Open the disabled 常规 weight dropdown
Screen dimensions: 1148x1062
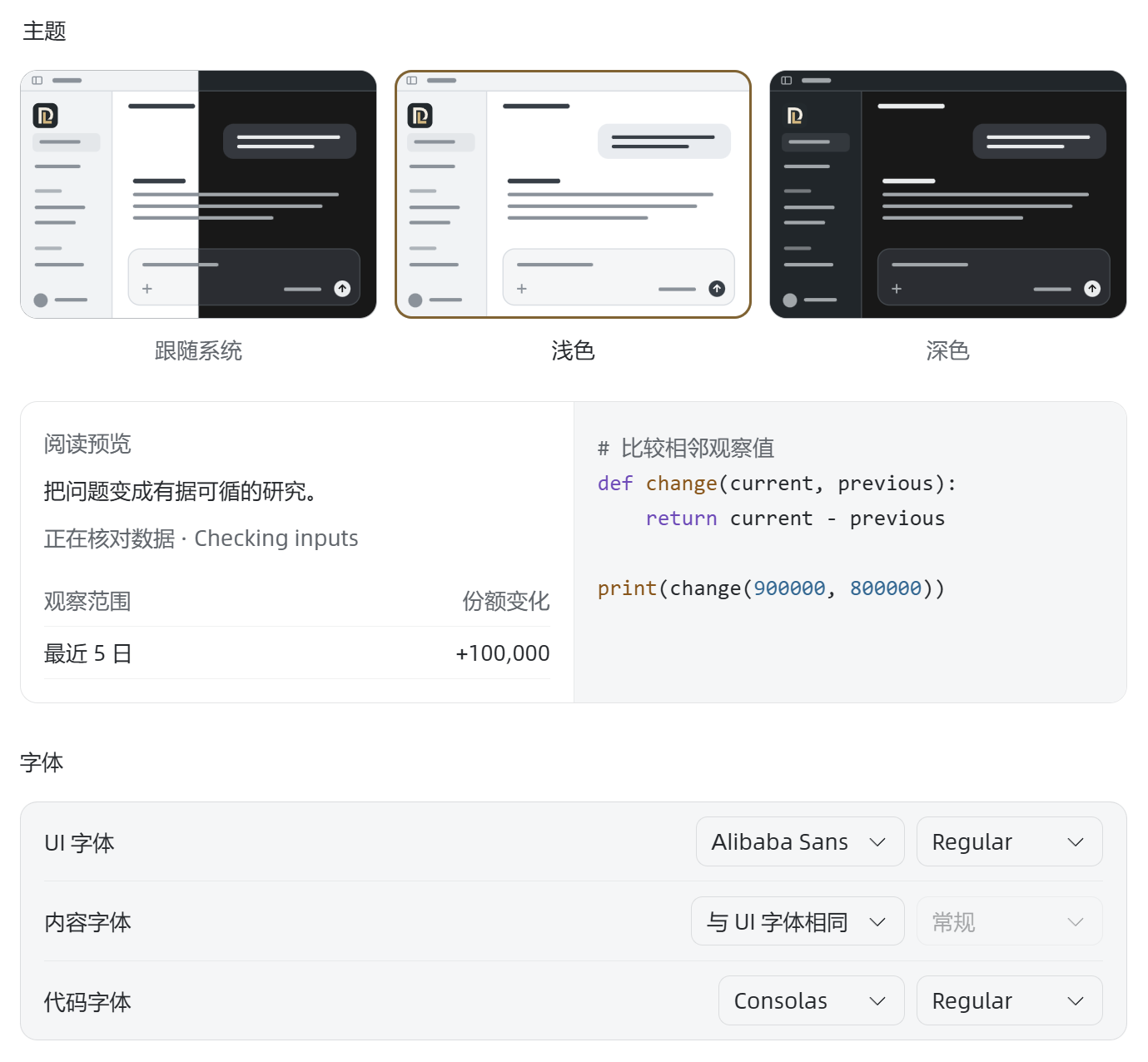(1009, 921)
